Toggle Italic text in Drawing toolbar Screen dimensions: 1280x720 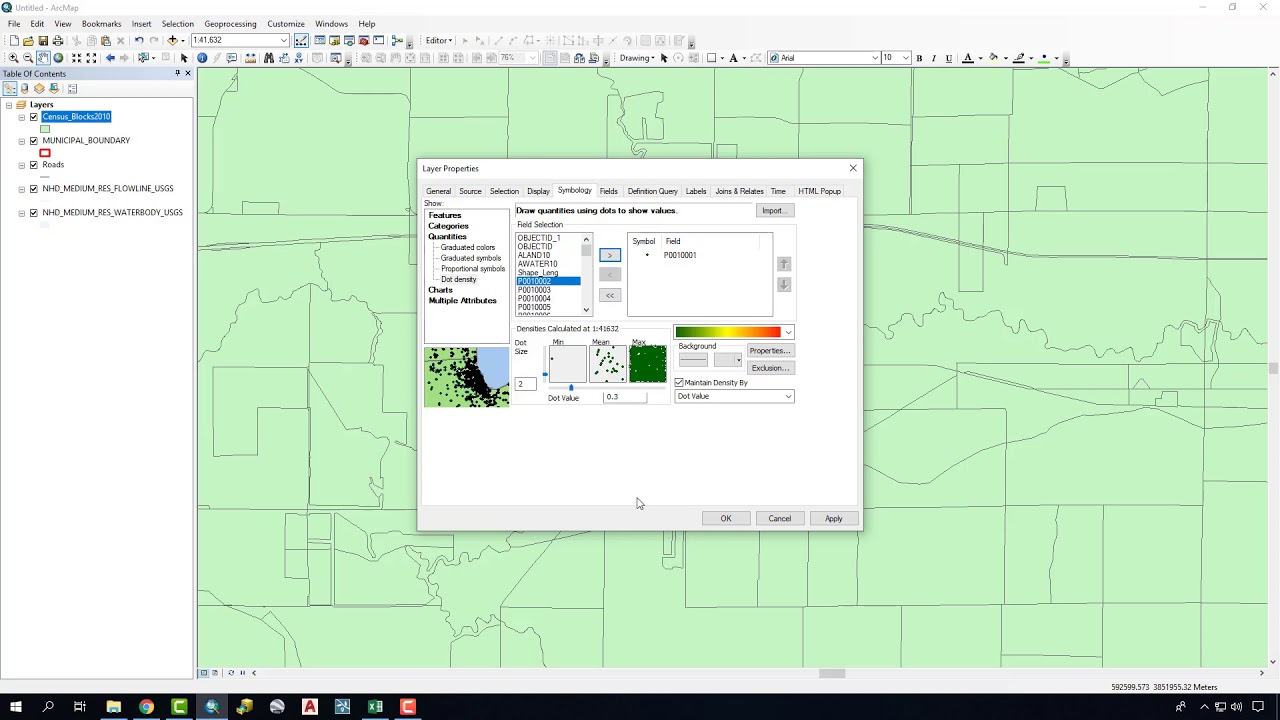click(x=934, y=58)
